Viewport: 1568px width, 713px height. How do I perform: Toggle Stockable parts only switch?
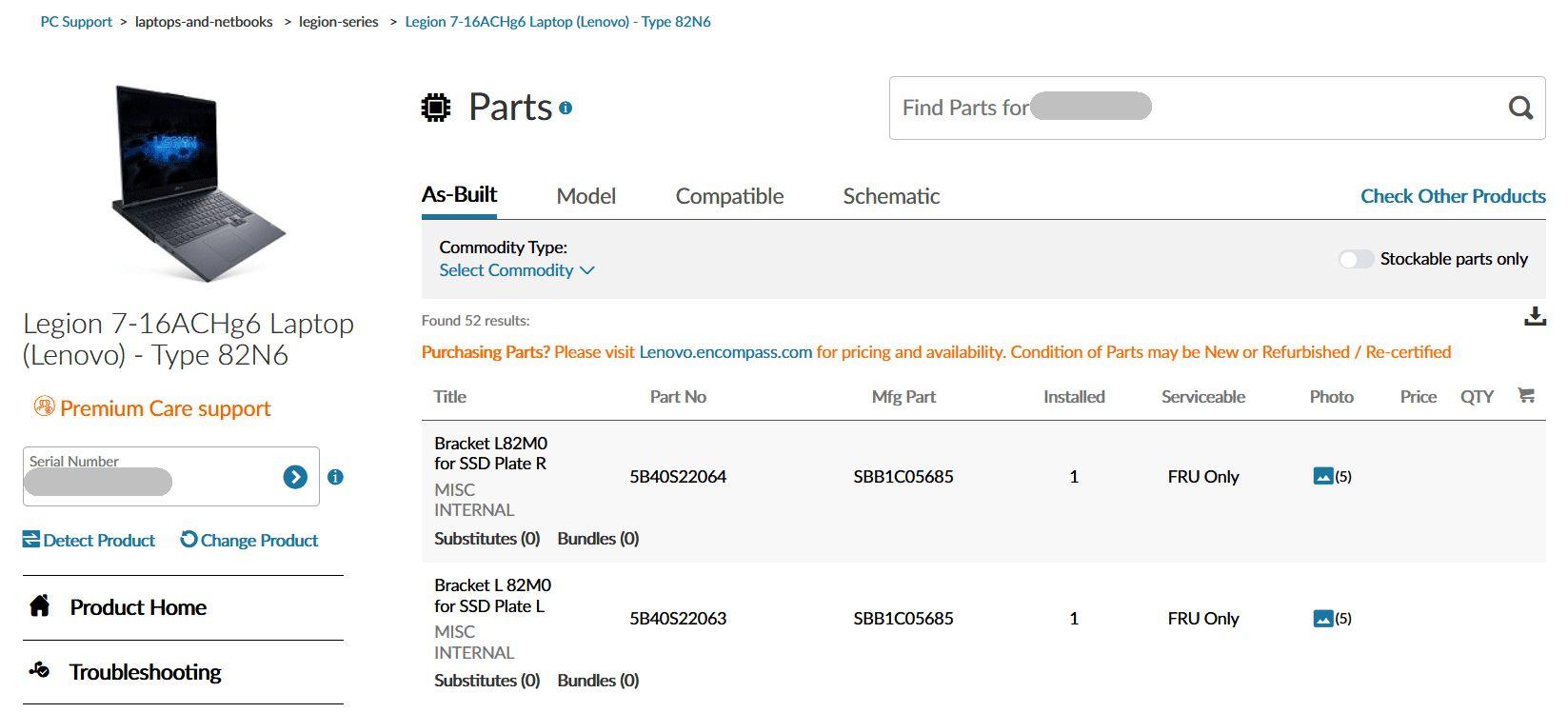tap(1356, 259)
